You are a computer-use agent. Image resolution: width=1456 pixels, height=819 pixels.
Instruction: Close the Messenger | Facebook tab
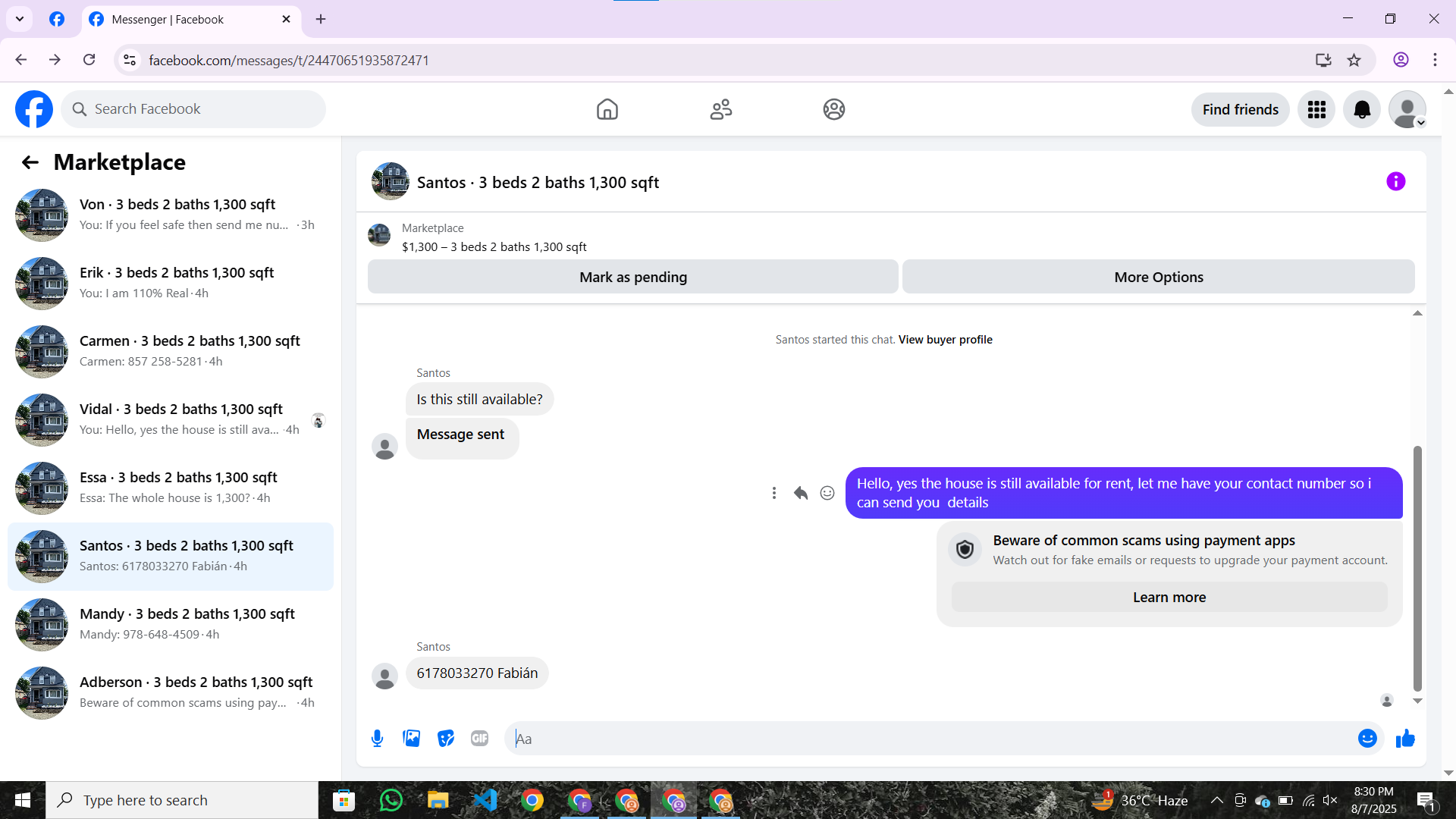(x=286, y=19)
